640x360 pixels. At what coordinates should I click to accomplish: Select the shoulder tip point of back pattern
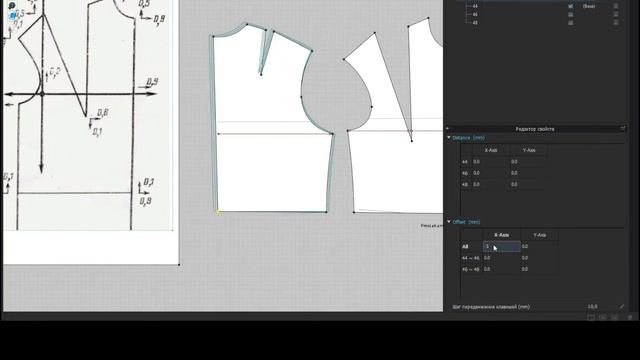312,51
